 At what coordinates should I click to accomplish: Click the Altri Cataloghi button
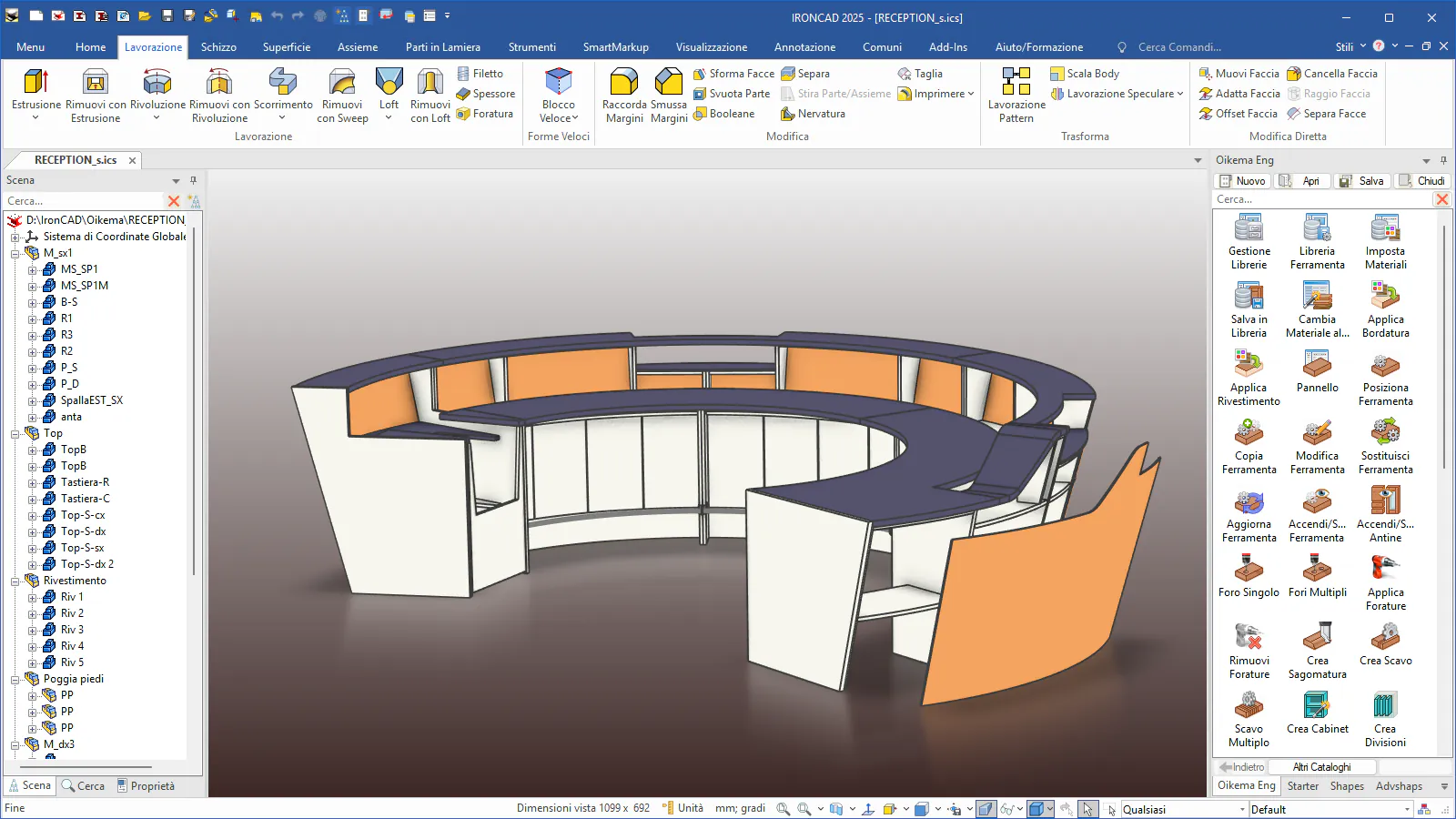[x=1321, y=767]
